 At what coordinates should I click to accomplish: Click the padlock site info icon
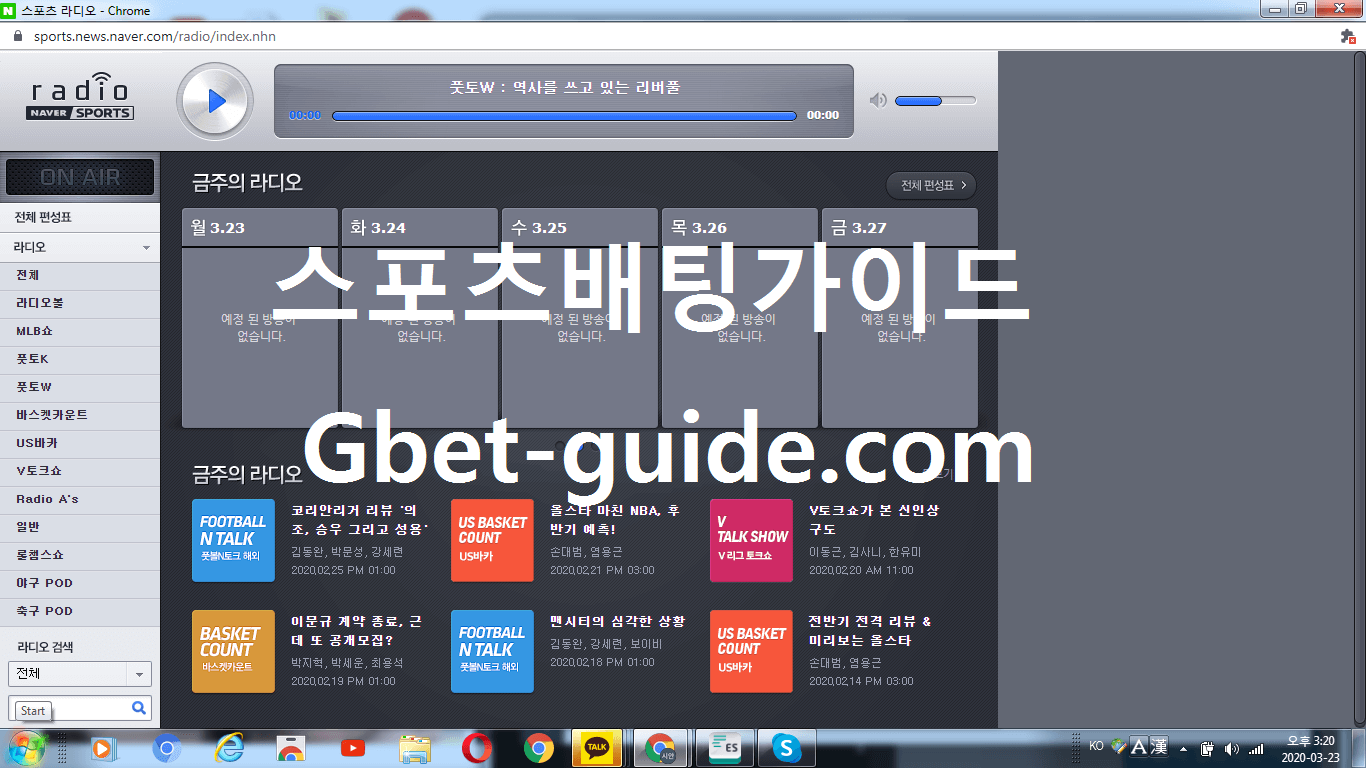17,36
